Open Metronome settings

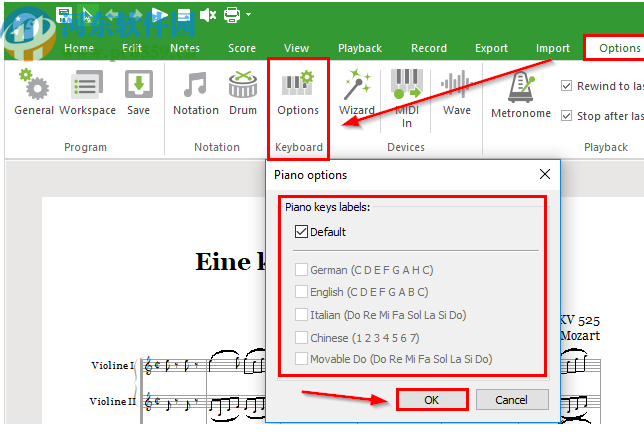(x=521, y=94)
